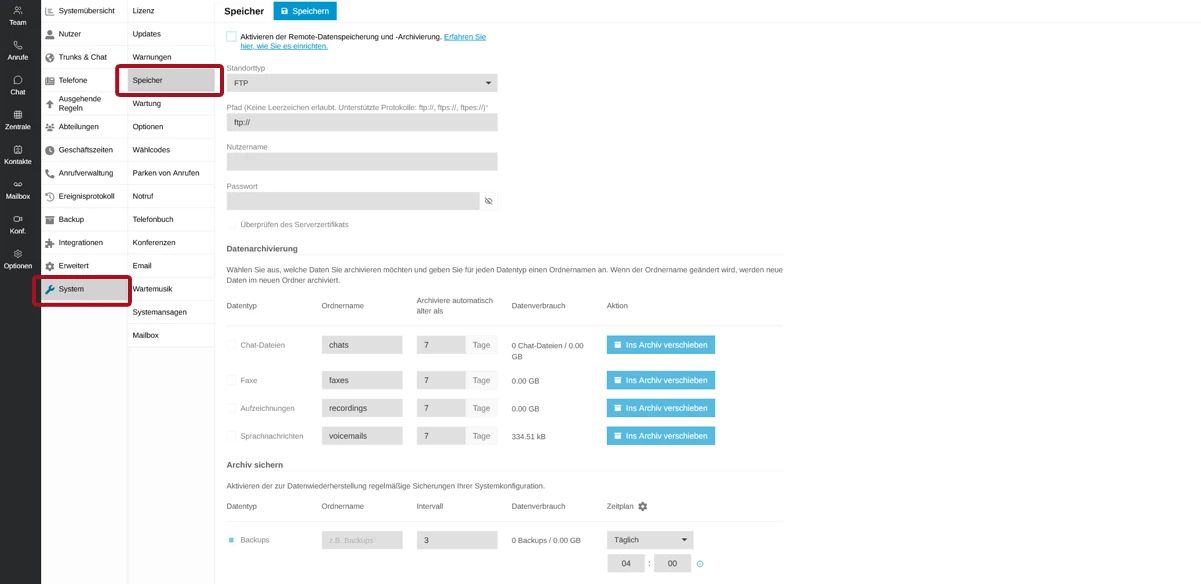The width and height of the screenshot is (1201, 584).
Task: Click the Optionen gear in the dark navigation bar
Action: coord(18,259)
